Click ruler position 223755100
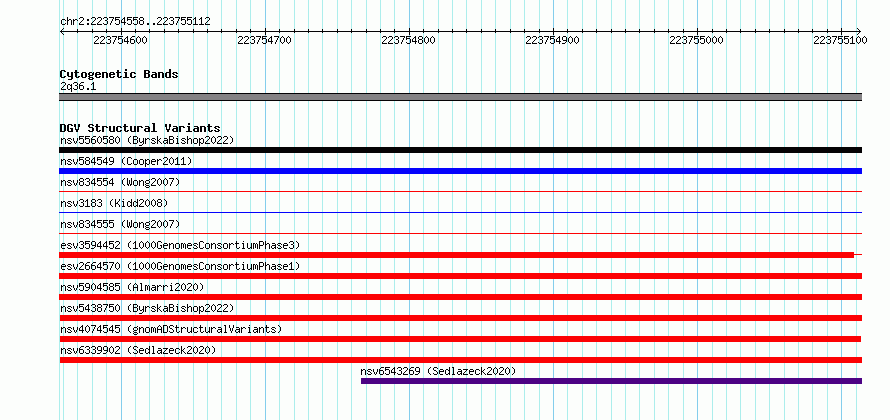Image resolution: width=890 pixels, height=420 pixels. [x=841, y=40]
